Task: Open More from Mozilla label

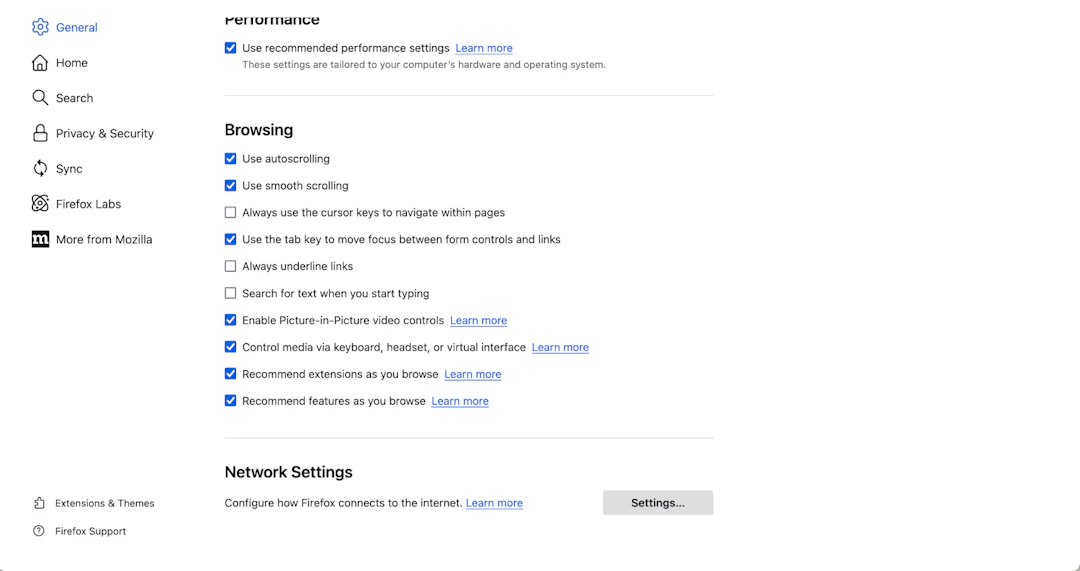Action: coord(104,239)
